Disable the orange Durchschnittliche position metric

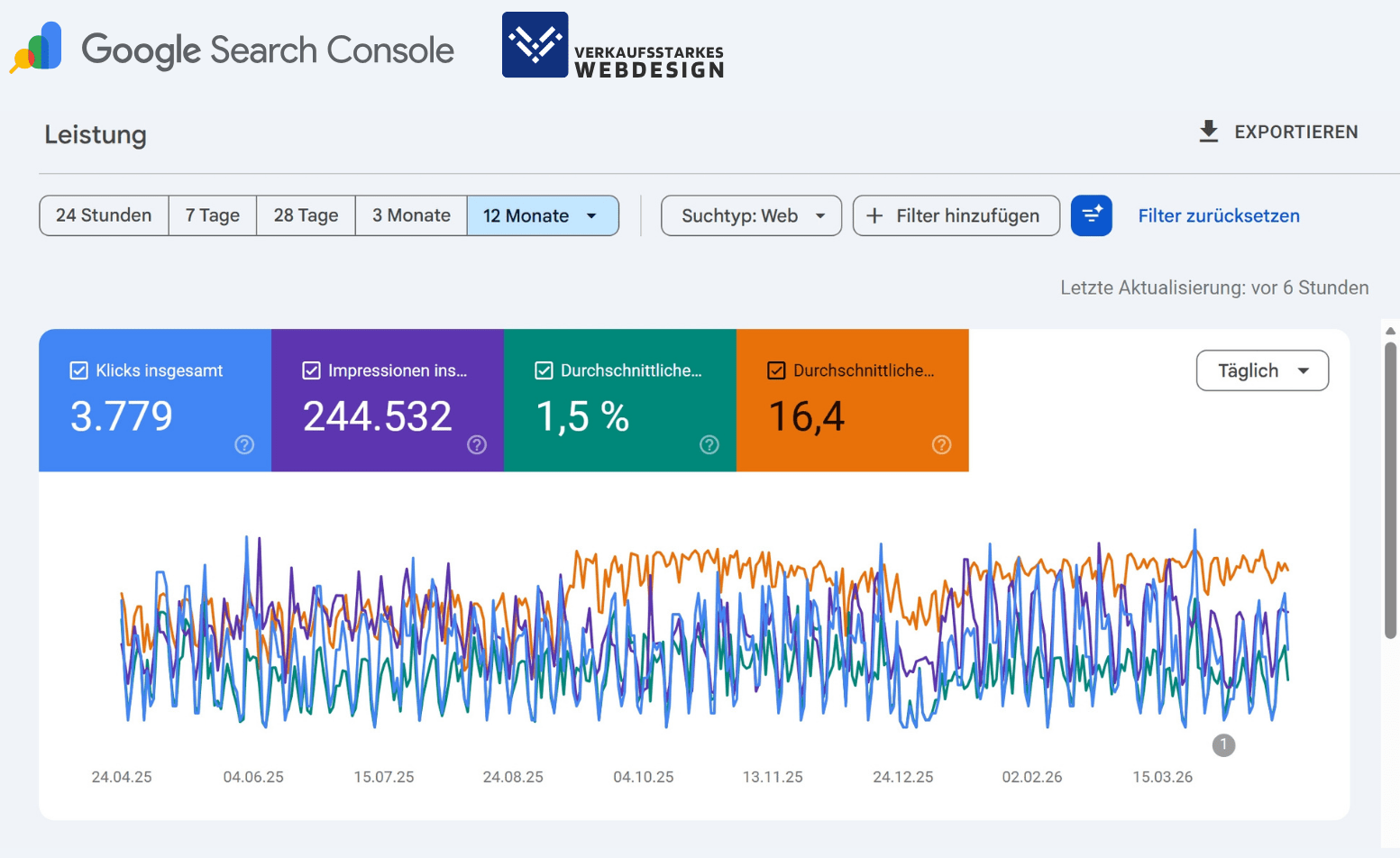[x=776, y=370]
